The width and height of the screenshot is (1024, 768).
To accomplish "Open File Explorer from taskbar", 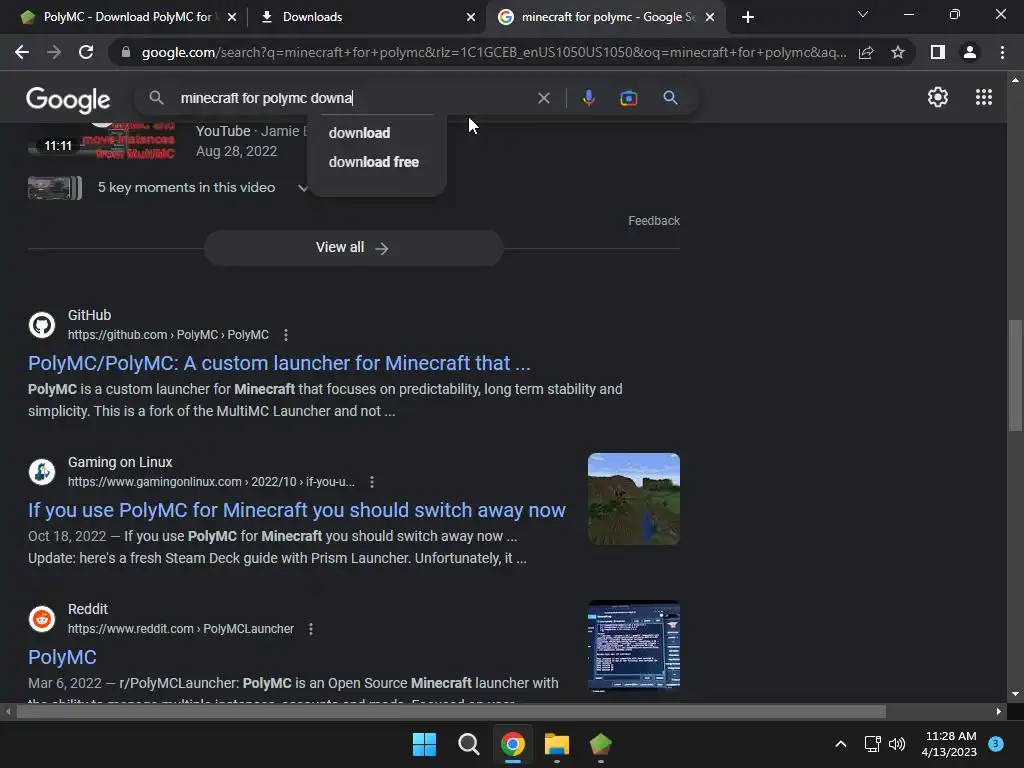I will click(557, 744).
